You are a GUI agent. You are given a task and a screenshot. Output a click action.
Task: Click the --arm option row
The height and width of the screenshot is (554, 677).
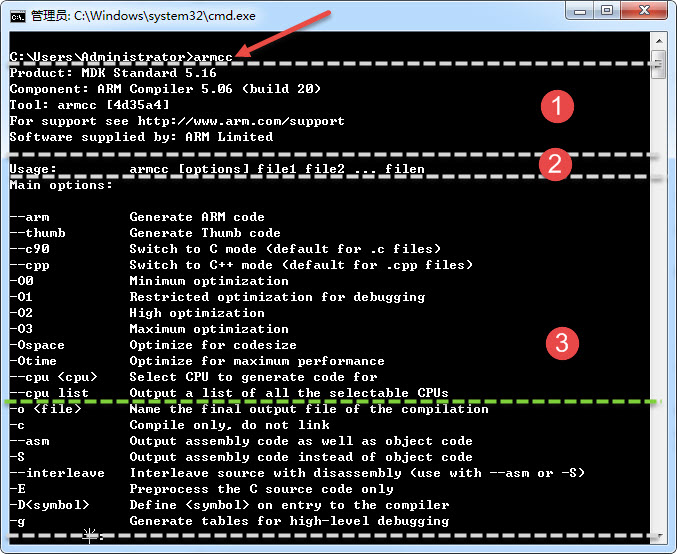pyautogui.click(x=137, y=217)
